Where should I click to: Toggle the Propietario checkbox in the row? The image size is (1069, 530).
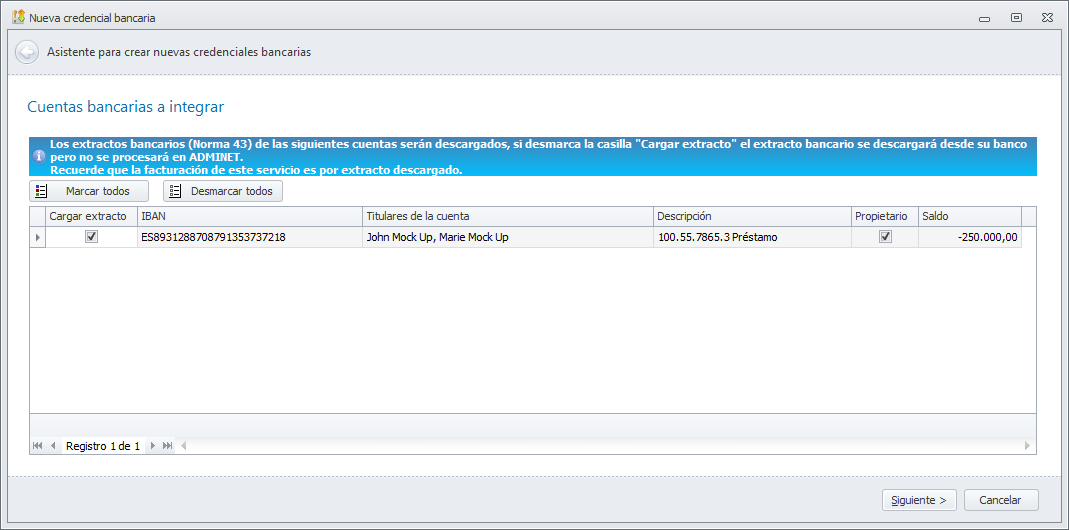pos(885,237)
